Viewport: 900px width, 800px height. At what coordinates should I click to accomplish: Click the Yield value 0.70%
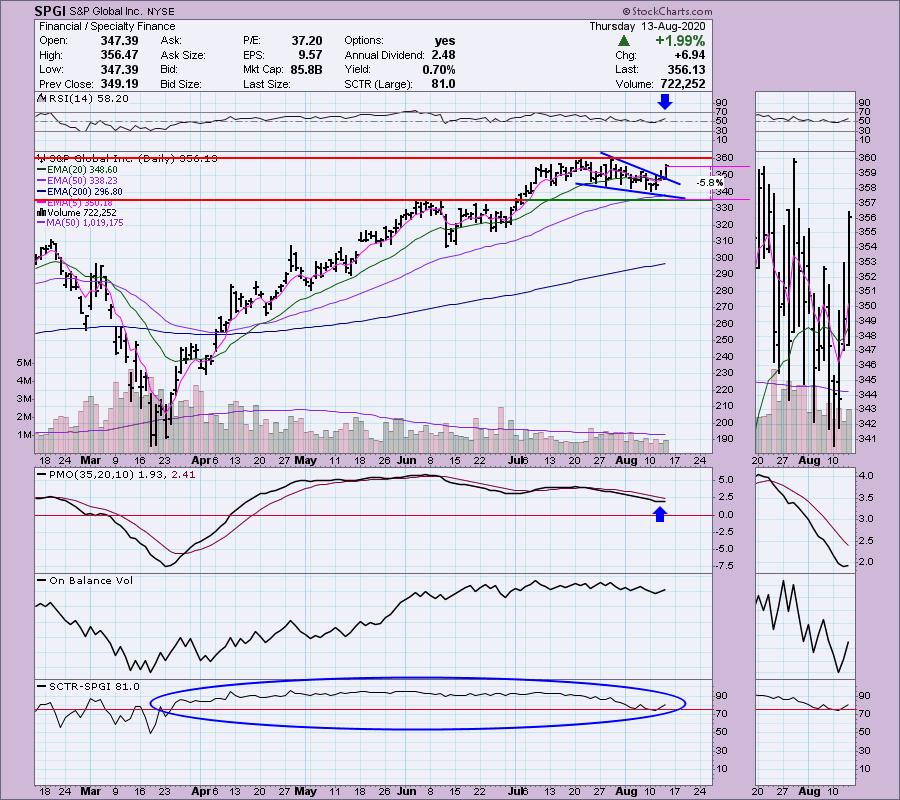tap(439, 69)
